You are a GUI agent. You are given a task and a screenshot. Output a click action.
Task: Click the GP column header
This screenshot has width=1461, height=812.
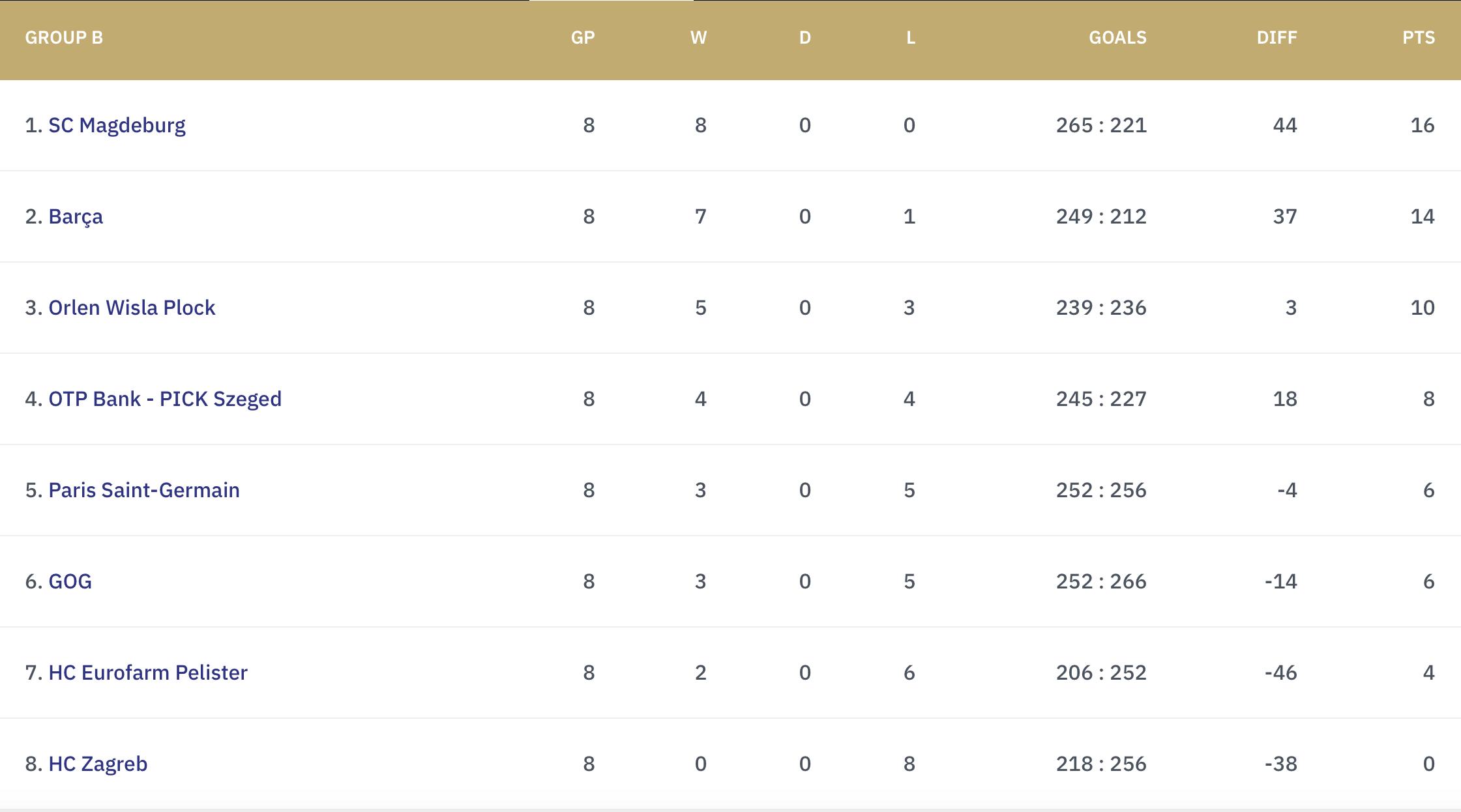pyautogui.click(x=583, y=38)
